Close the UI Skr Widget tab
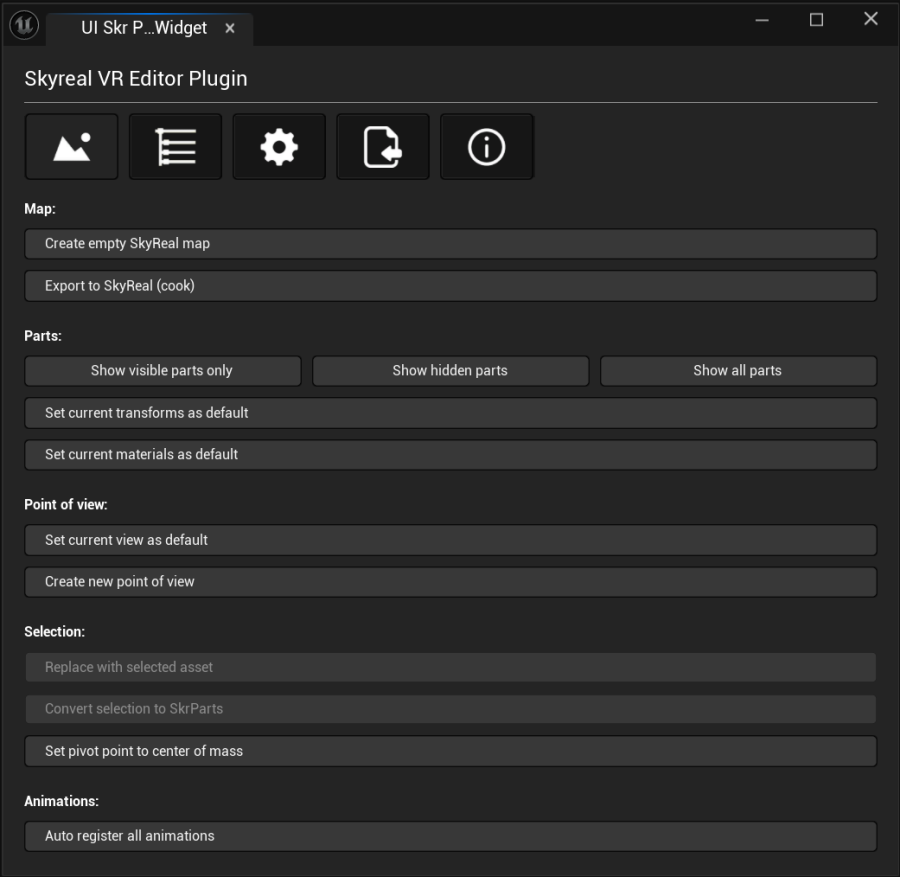Screen dimensions: 900x877 click(230, 29)
